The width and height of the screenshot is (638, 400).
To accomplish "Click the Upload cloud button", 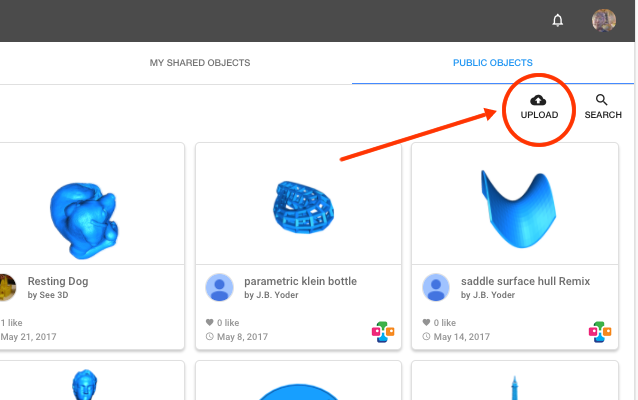I will [x=539, y=107].
